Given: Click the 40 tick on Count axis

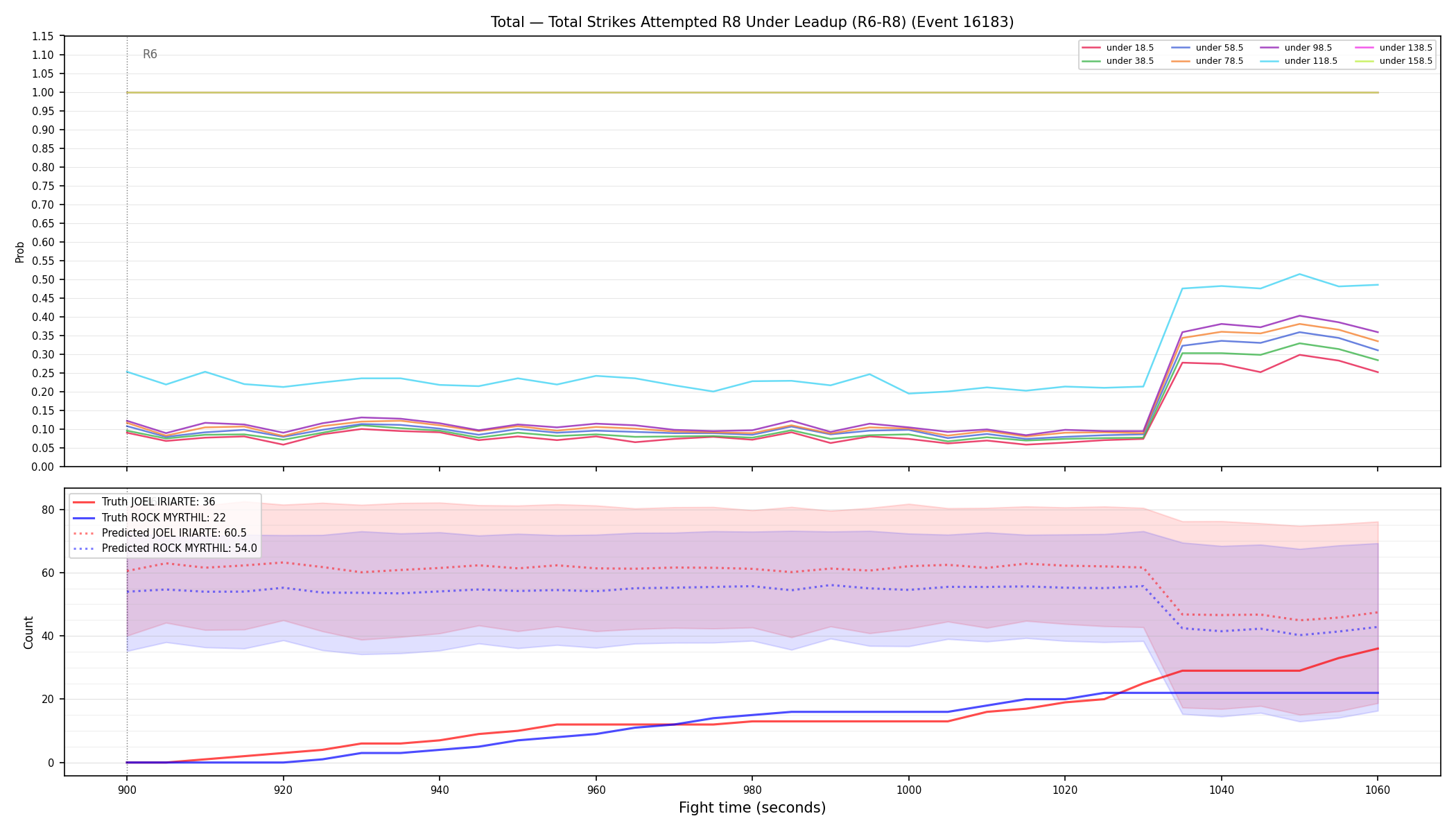Looking at the screenshot, I should pyautogui.click(x=48, y=636).
